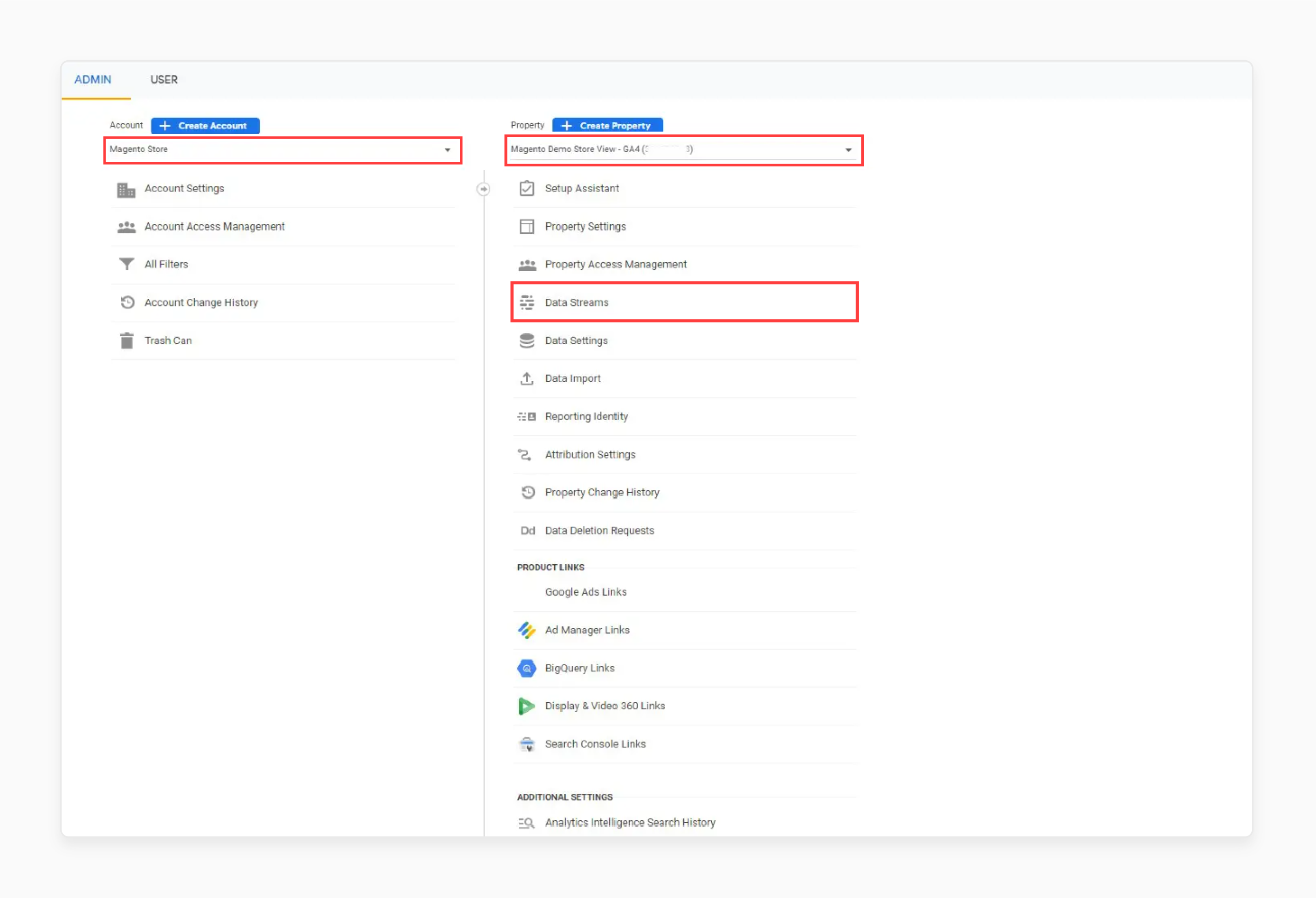Viewport: 1316px width, 898px height.
Task: Open BigQuery Links
Action: click(x=579, y=667)
